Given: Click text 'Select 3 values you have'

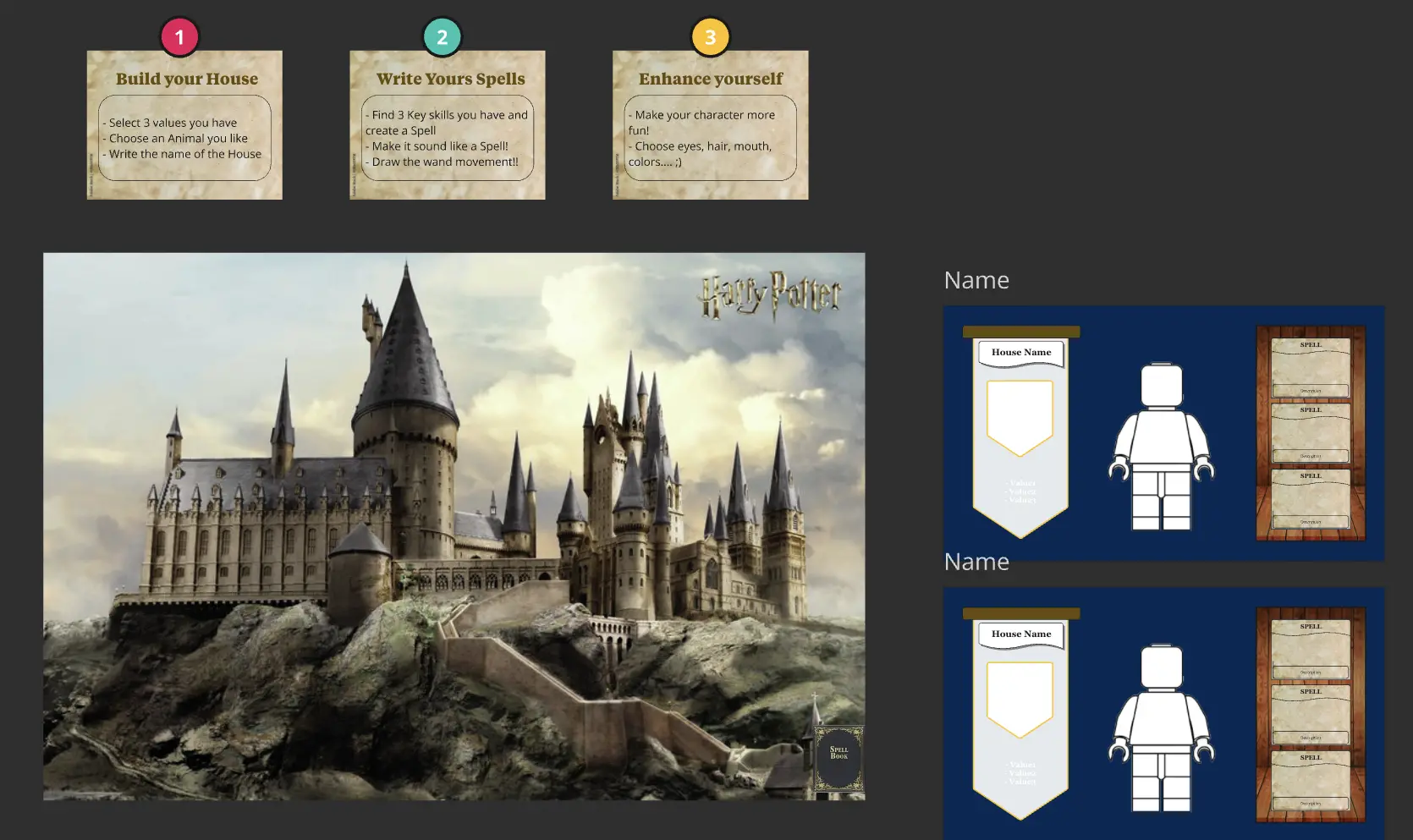Looking at the screenshot, I should click(x=173, y=123).
